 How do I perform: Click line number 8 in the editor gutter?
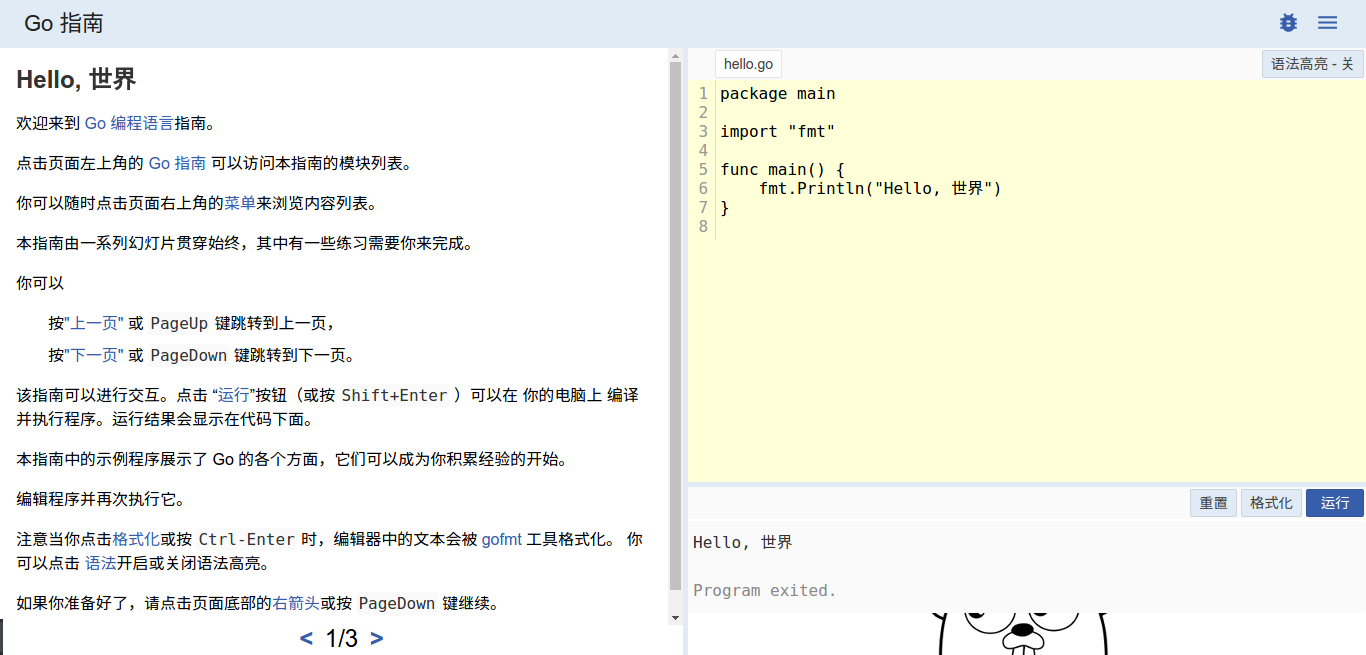(x=703, y=227)
